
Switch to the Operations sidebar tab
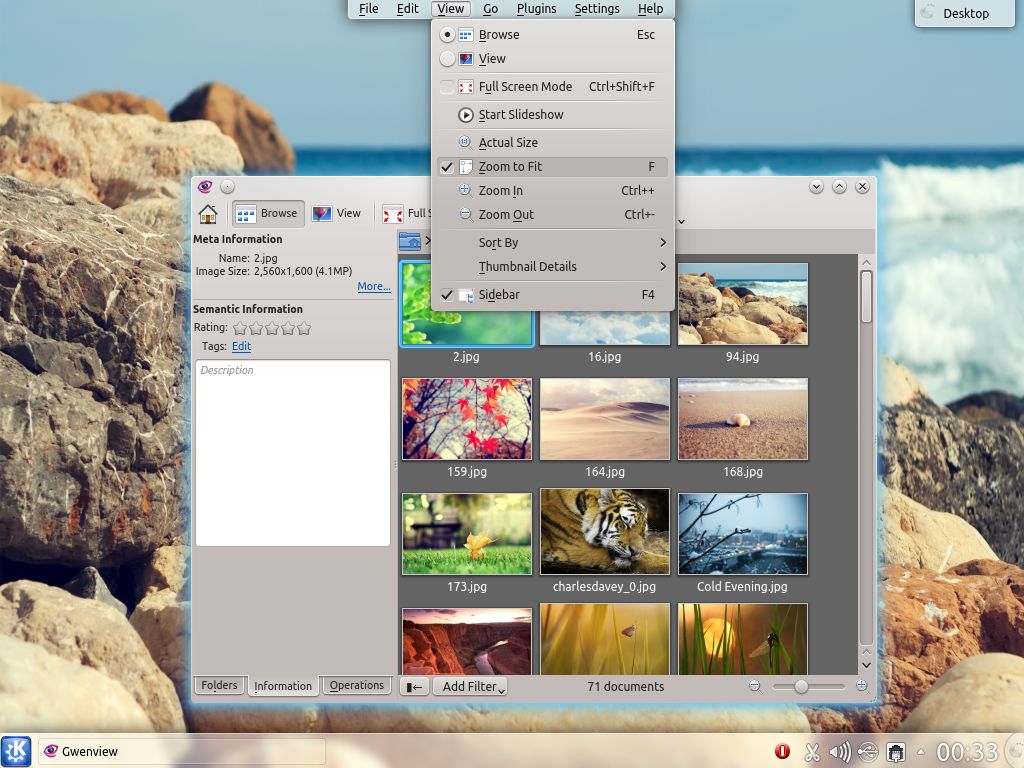(x=357, y=685)
